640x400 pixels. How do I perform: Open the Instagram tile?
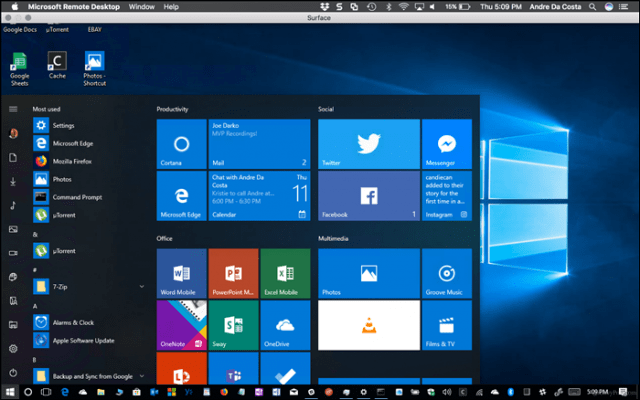point(447,196)
